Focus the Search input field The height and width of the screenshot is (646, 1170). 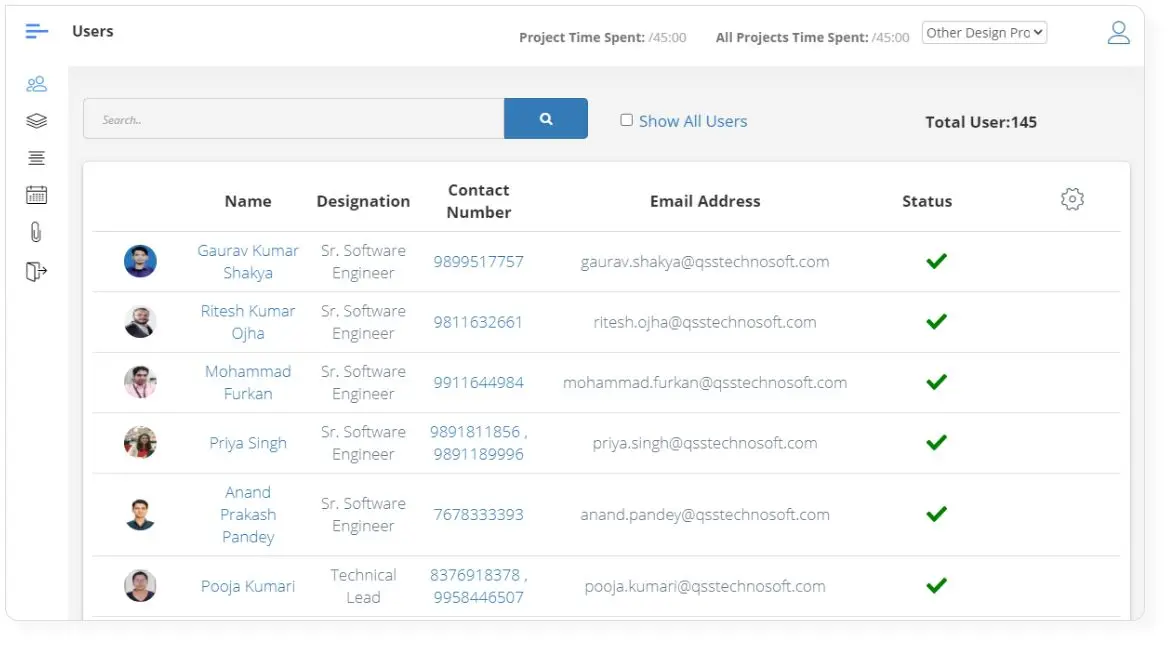pyautogui.click(x=294, y=119)
